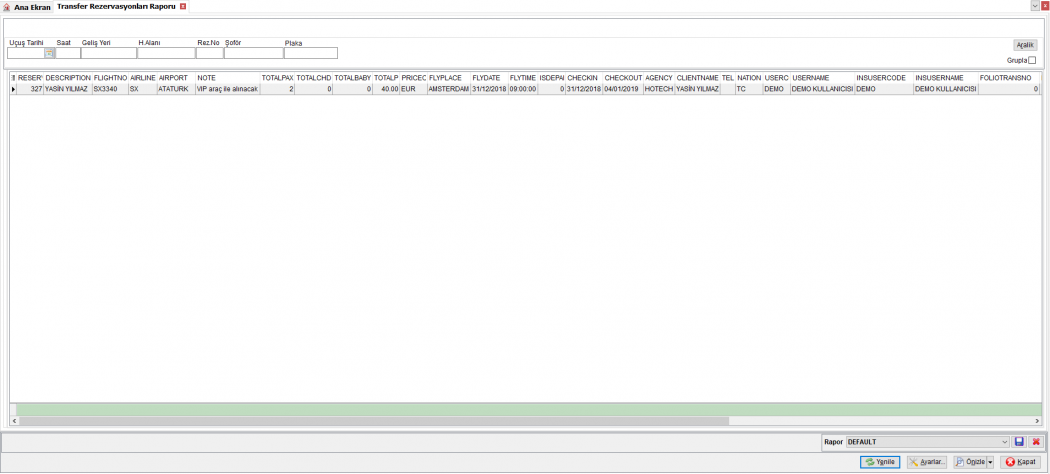The height and width of the screenshot is (474, 1050).
Task: Sort by the AIRLINE column header
Action: pos(142,78)
